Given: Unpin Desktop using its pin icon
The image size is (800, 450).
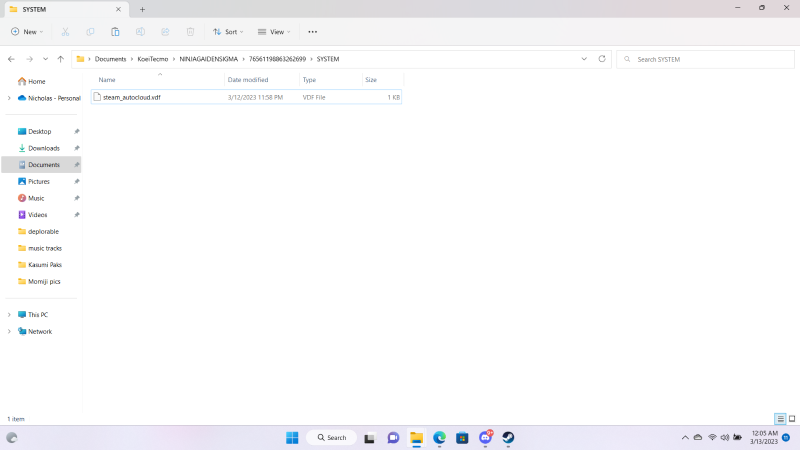Looking at the screenshot, I should [x=77, y=132].
